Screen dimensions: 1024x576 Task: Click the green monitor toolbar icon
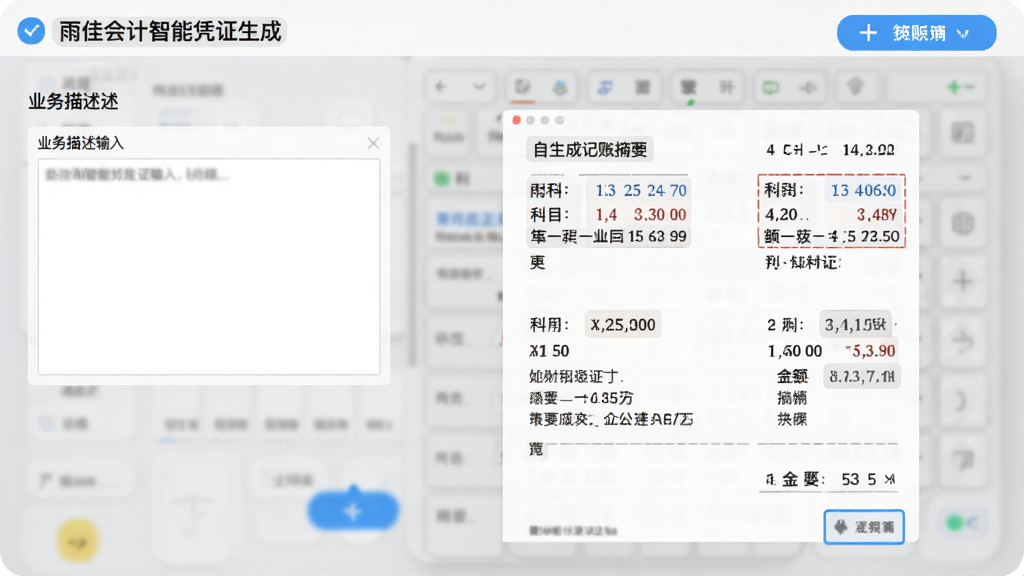pyautogui.click(x=771, y=87)
